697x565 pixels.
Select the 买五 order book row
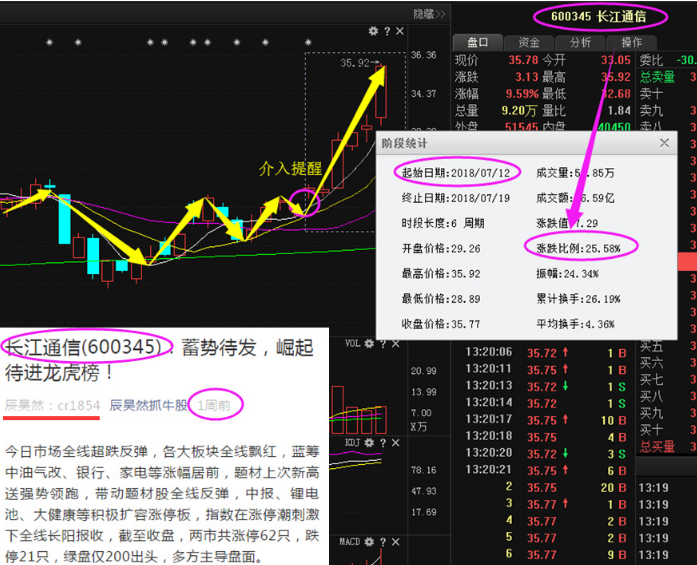668,346
